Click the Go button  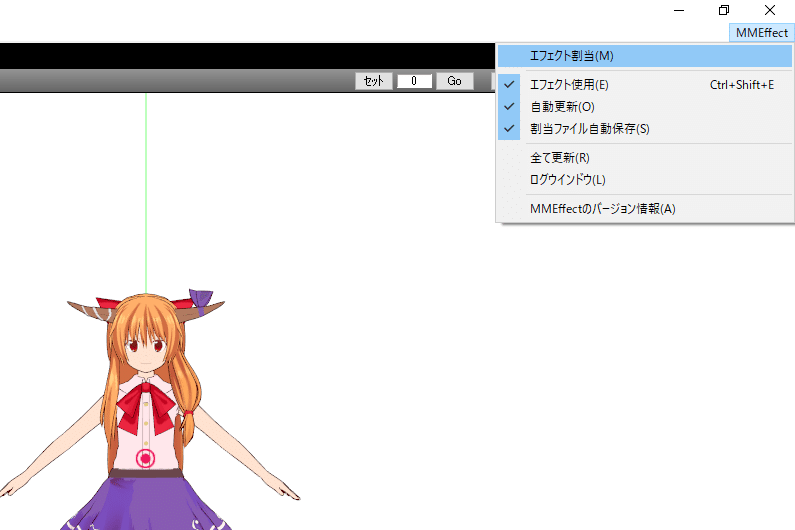coord(455,81)
